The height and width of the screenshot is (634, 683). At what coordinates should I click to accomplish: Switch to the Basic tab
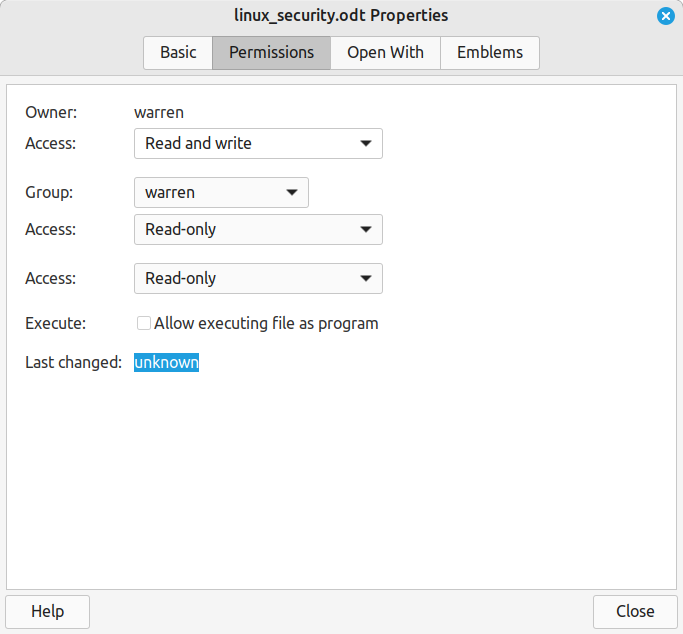[178, 53]
